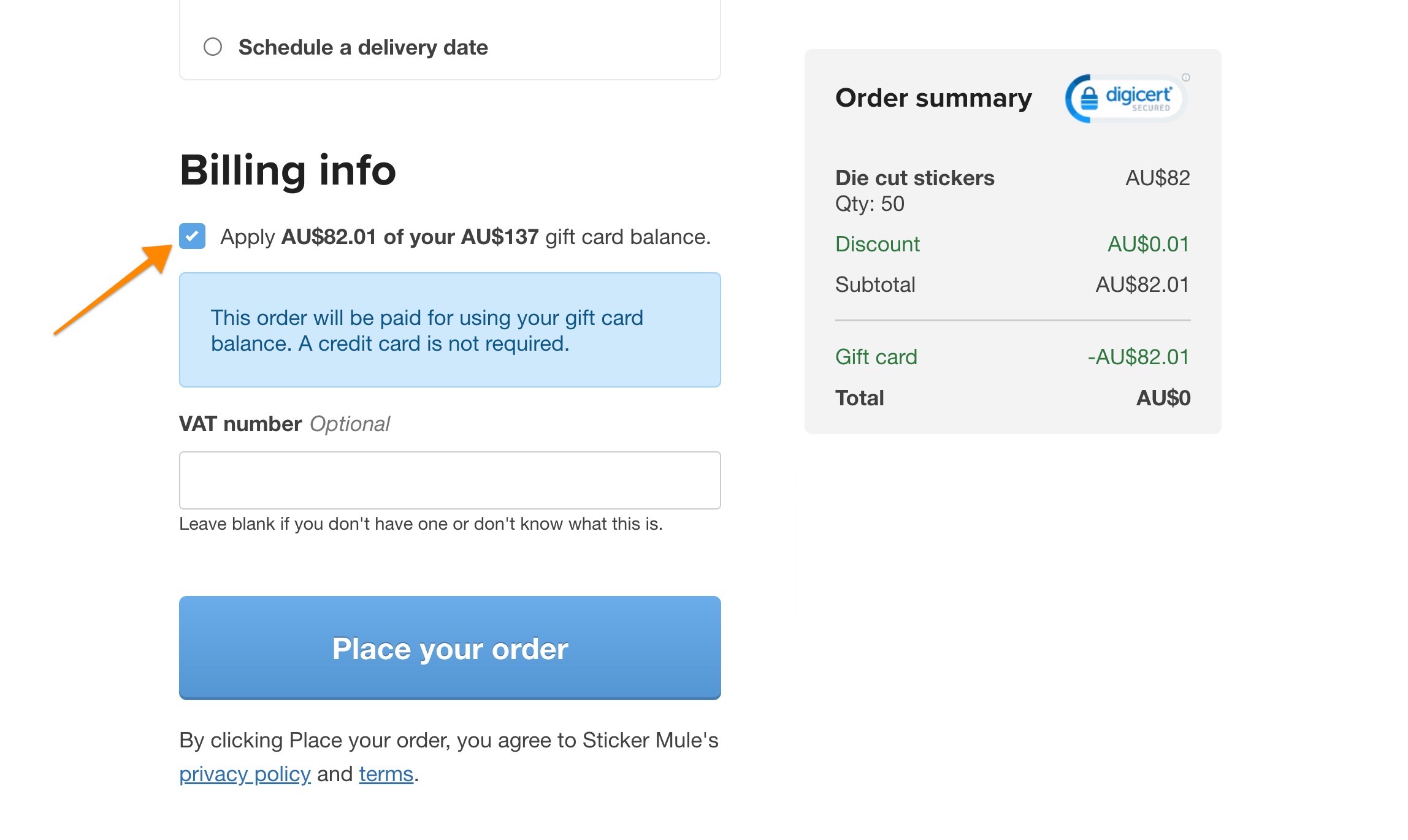Select the Schedule a delivery date option
Screen dimensions: 1408x840
pos(212,45)
